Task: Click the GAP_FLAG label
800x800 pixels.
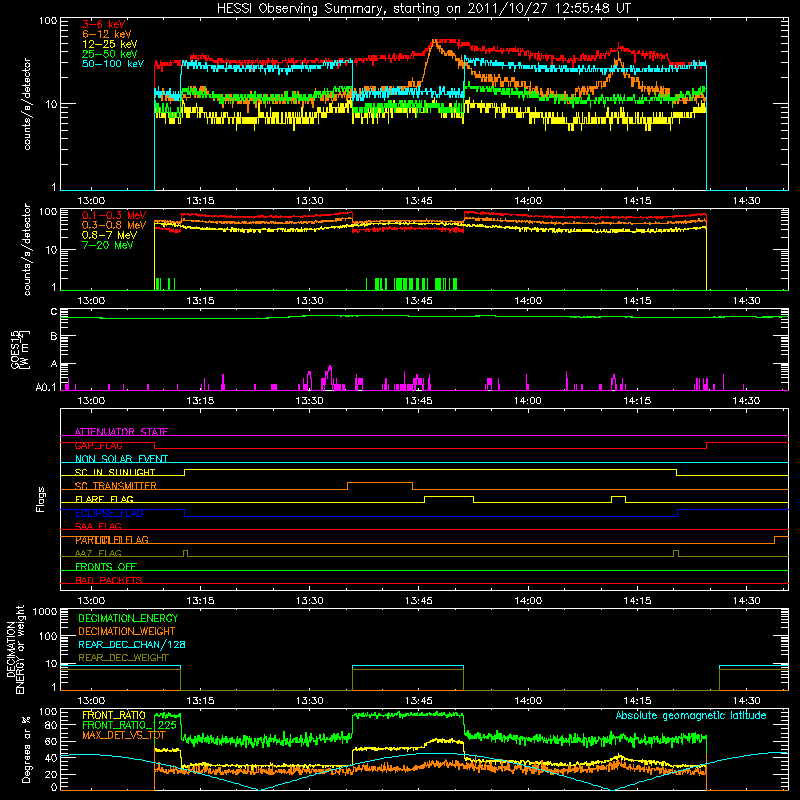Action: point(98,445)
